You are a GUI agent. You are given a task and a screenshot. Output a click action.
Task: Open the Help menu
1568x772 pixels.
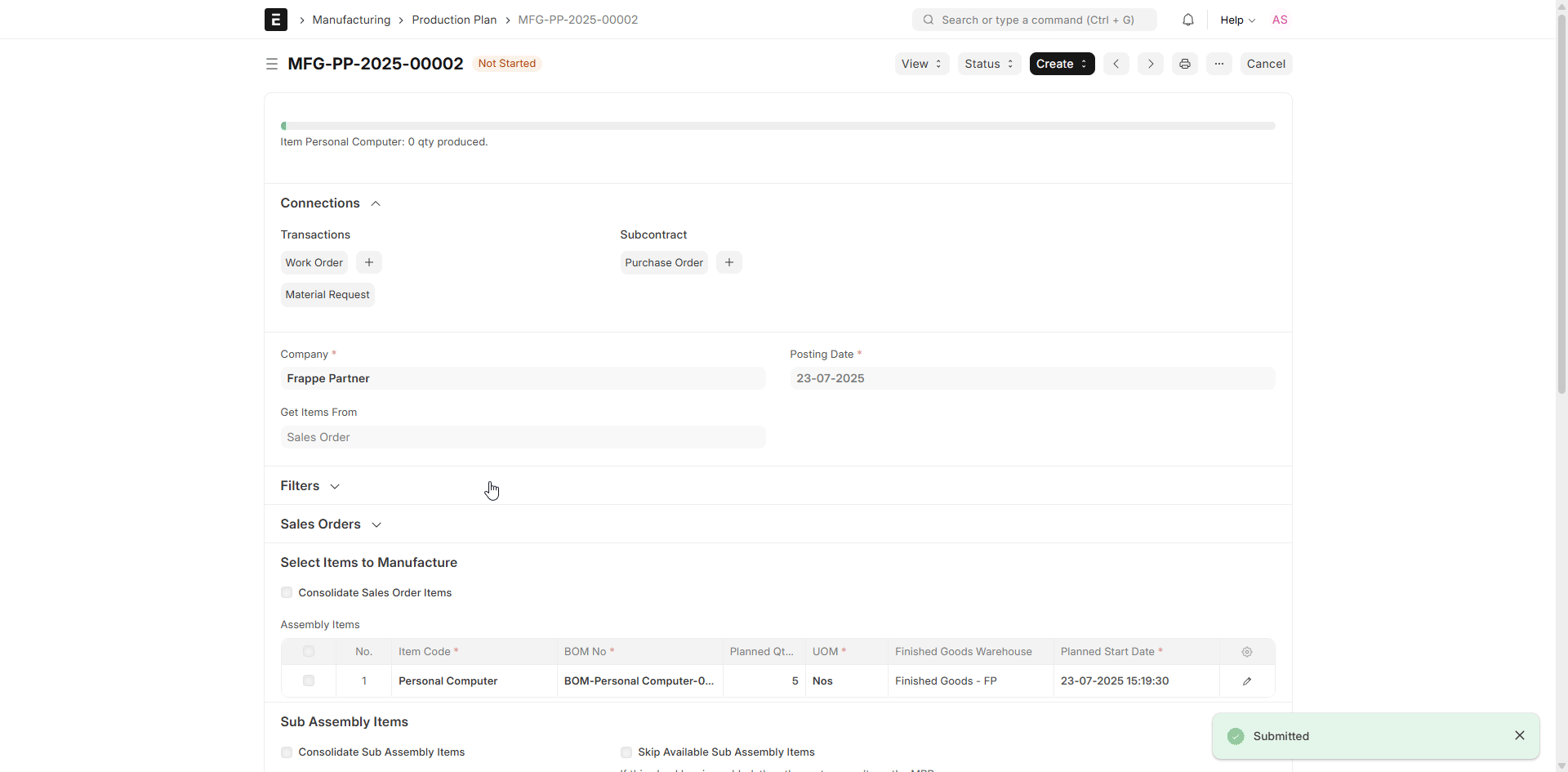click(1236, 20)
